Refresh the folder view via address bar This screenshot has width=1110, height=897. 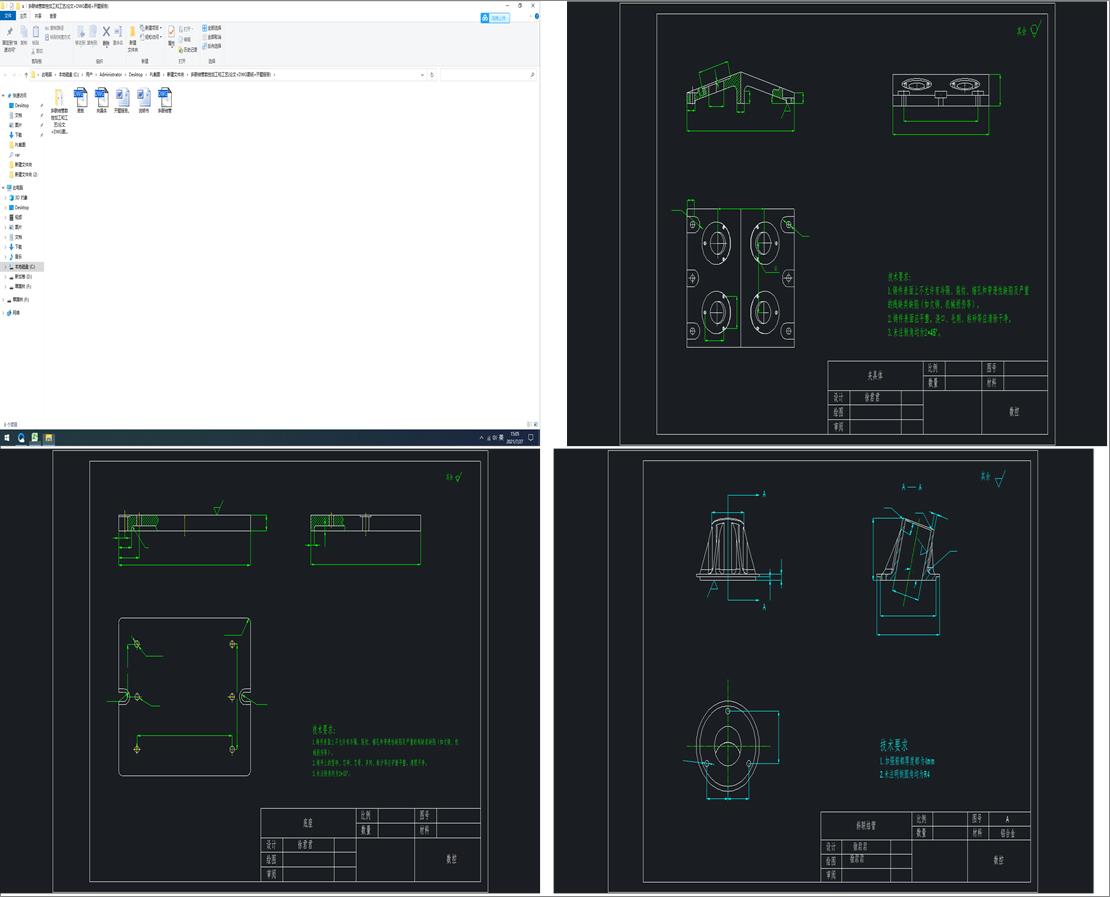[x=432, y=74]
